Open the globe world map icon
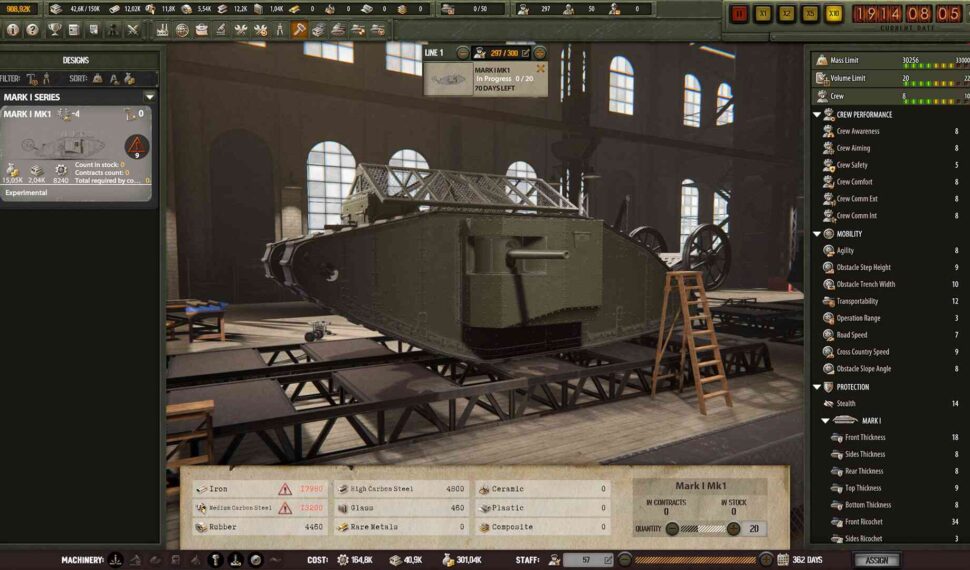 182,30
